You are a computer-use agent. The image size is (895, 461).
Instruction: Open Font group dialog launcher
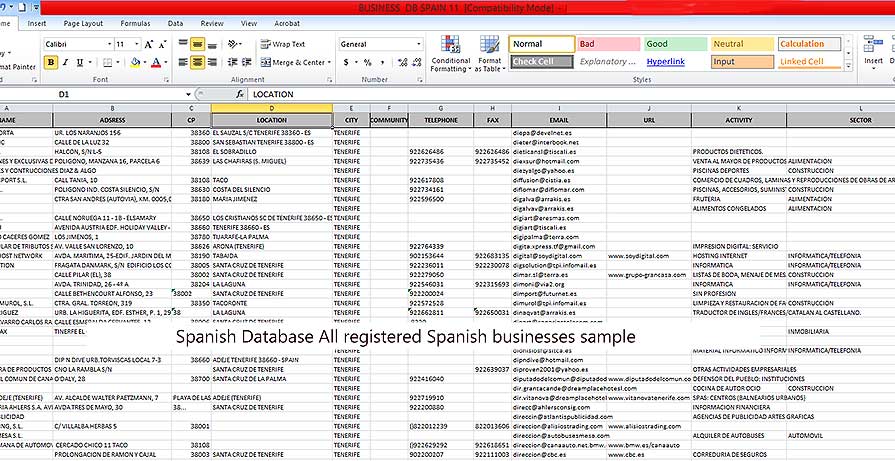(166, 80)
